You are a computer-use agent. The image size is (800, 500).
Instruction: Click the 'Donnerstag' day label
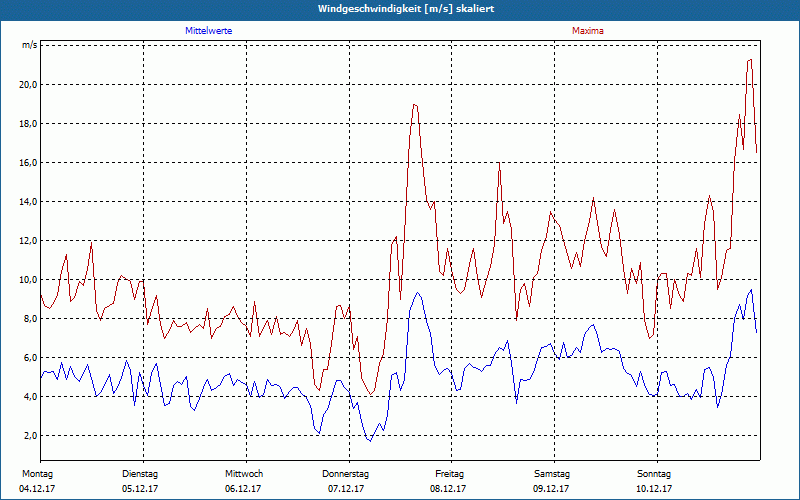[x=345, y=474]
